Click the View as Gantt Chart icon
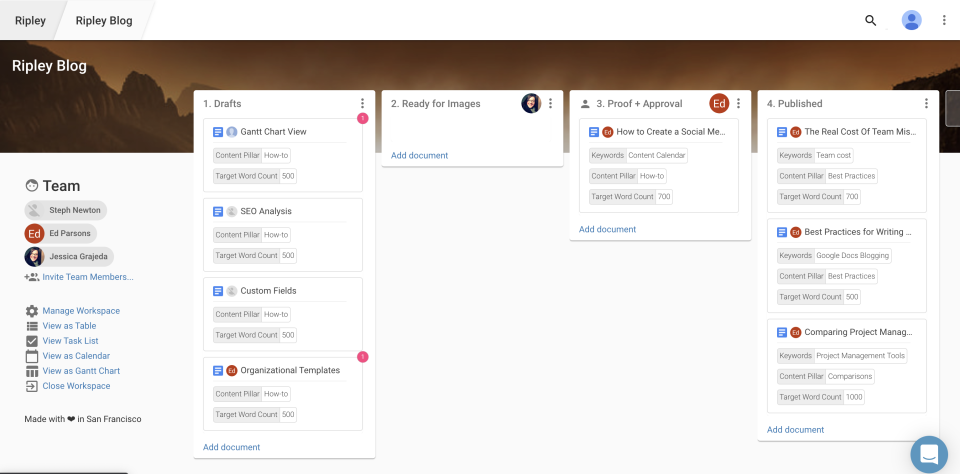Screen dimensions: 960x474 point(32,371)
